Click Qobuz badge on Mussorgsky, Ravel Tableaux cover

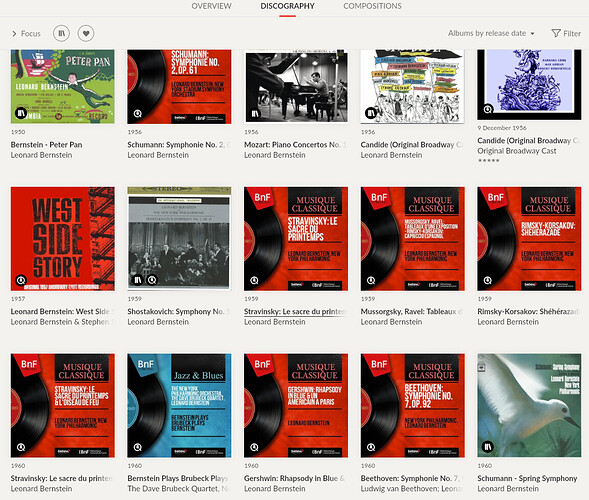tap(371, 280)
